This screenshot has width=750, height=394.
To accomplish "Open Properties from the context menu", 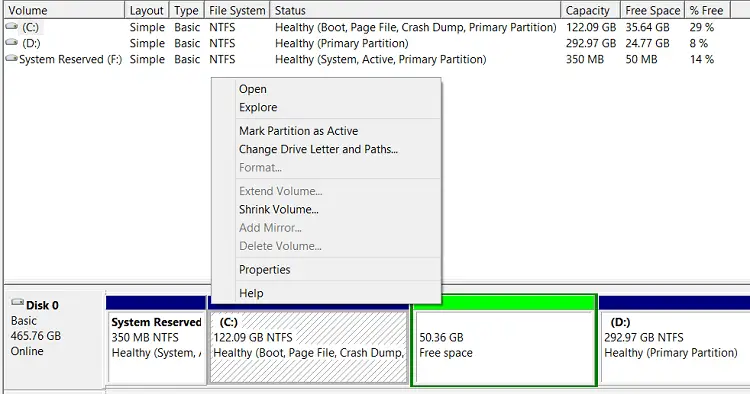I will point(265,269).
